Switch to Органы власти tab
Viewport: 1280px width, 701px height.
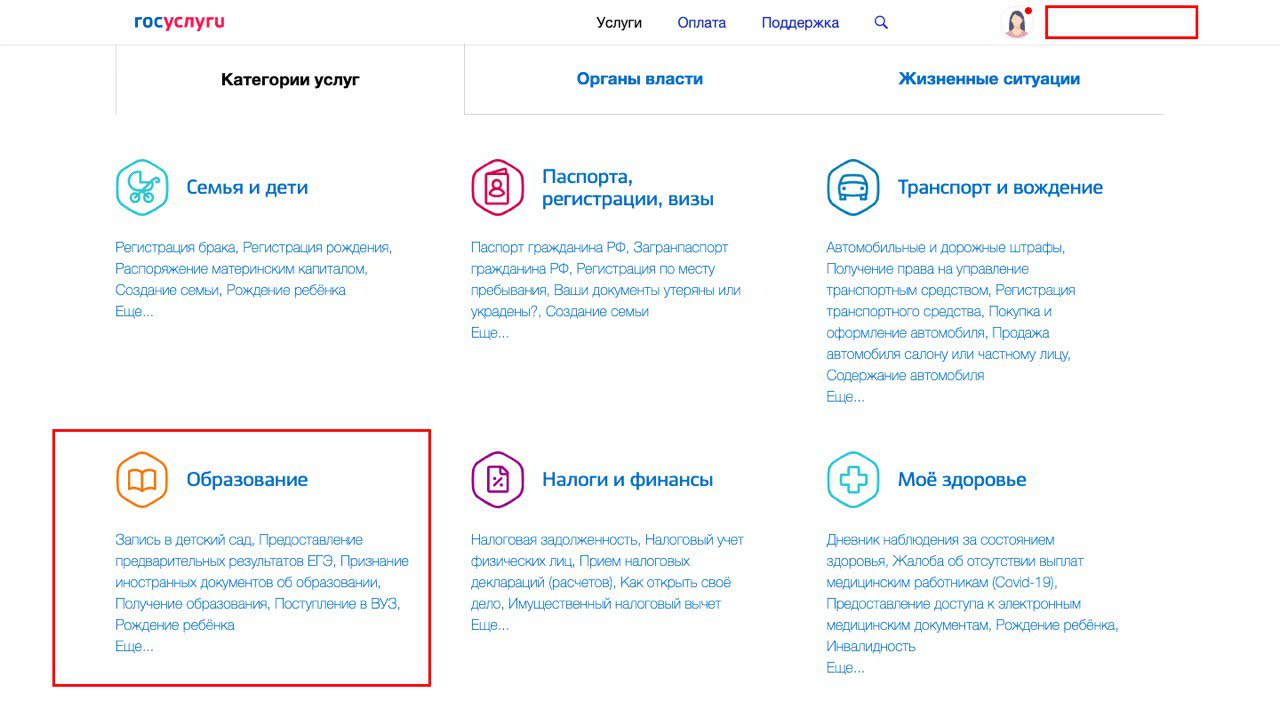tap(639, 79)
